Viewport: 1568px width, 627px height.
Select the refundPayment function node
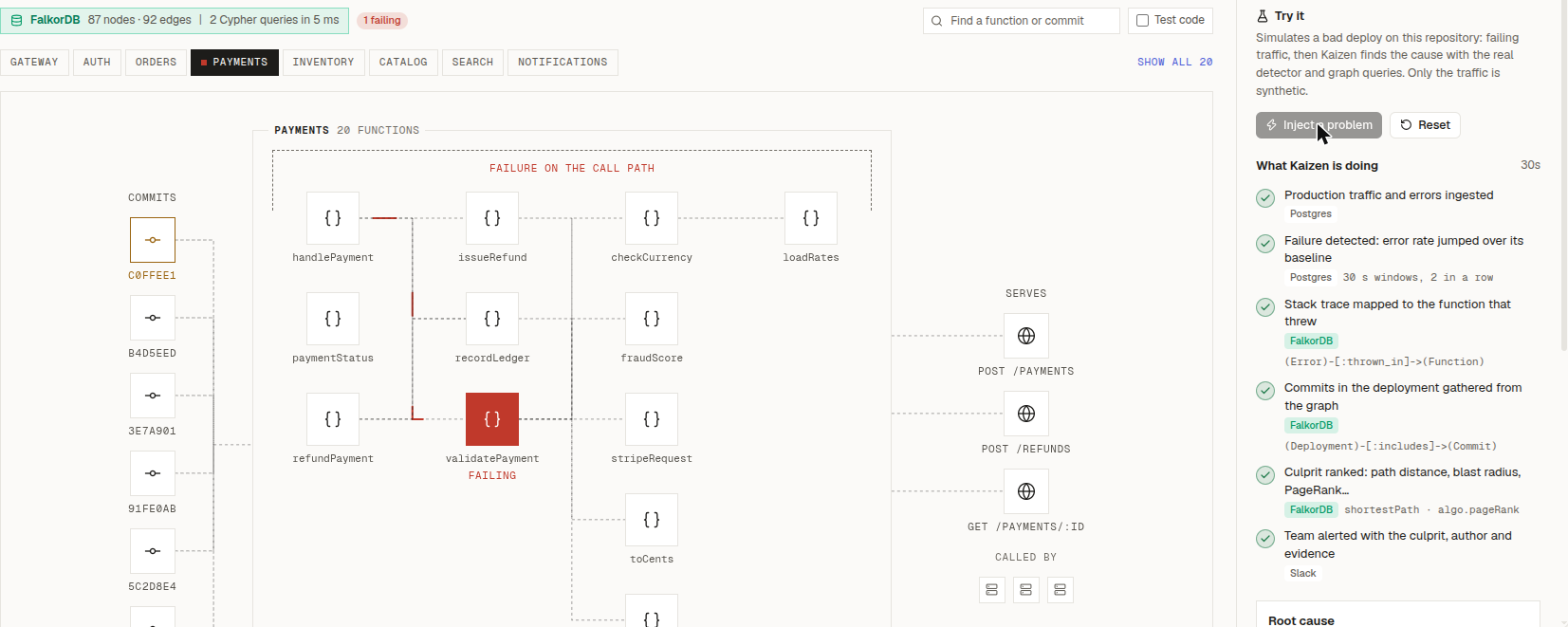pos(333,419)
